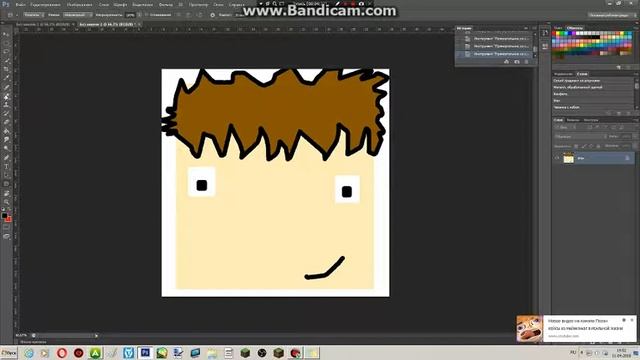Open the Пиксель mode dropdown in options bar
This screenshot has width=640, height=360.
[33, 15]
